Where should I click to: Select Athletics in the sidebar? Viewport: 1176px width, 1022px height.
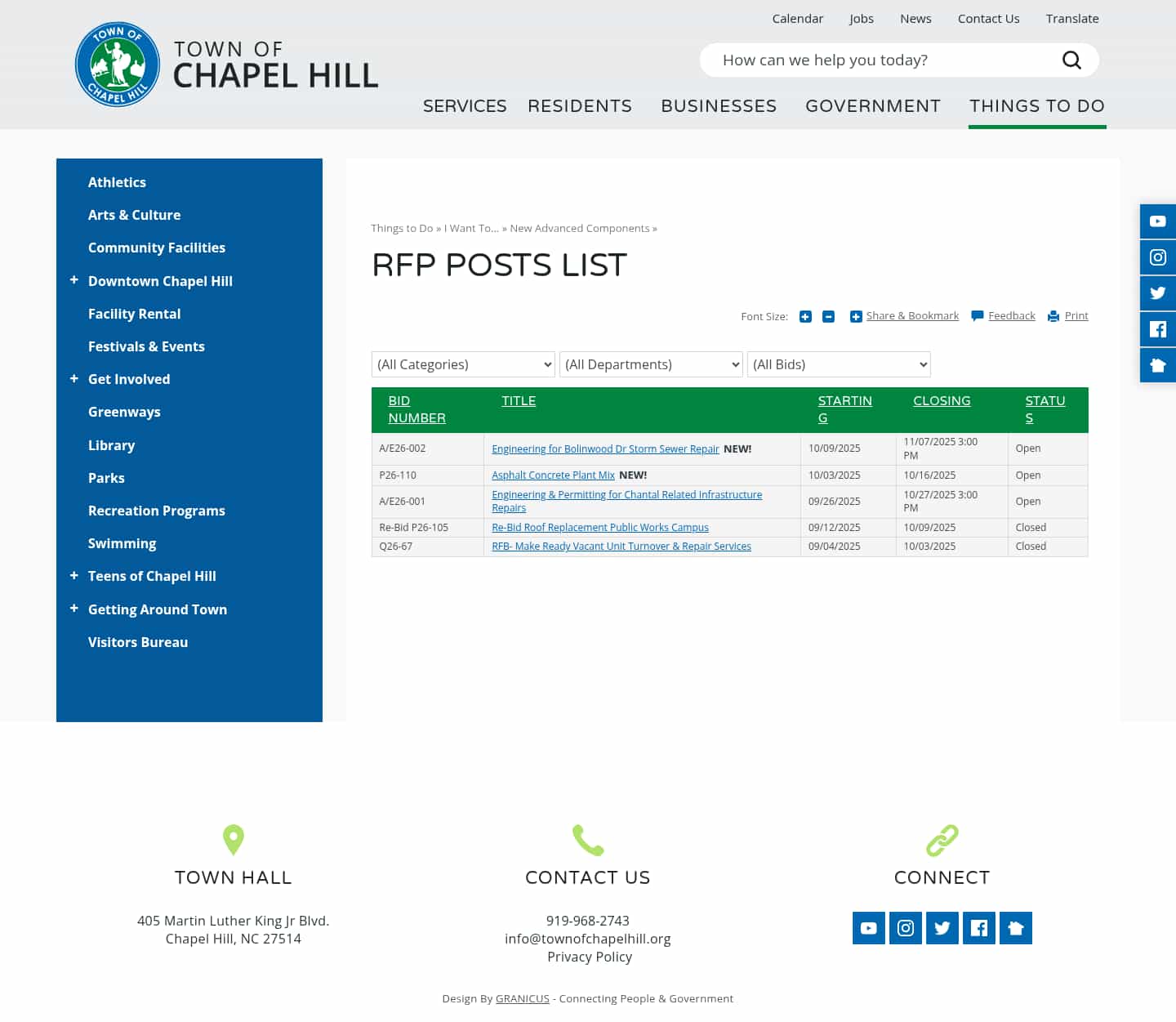click(x=117, y=182)
